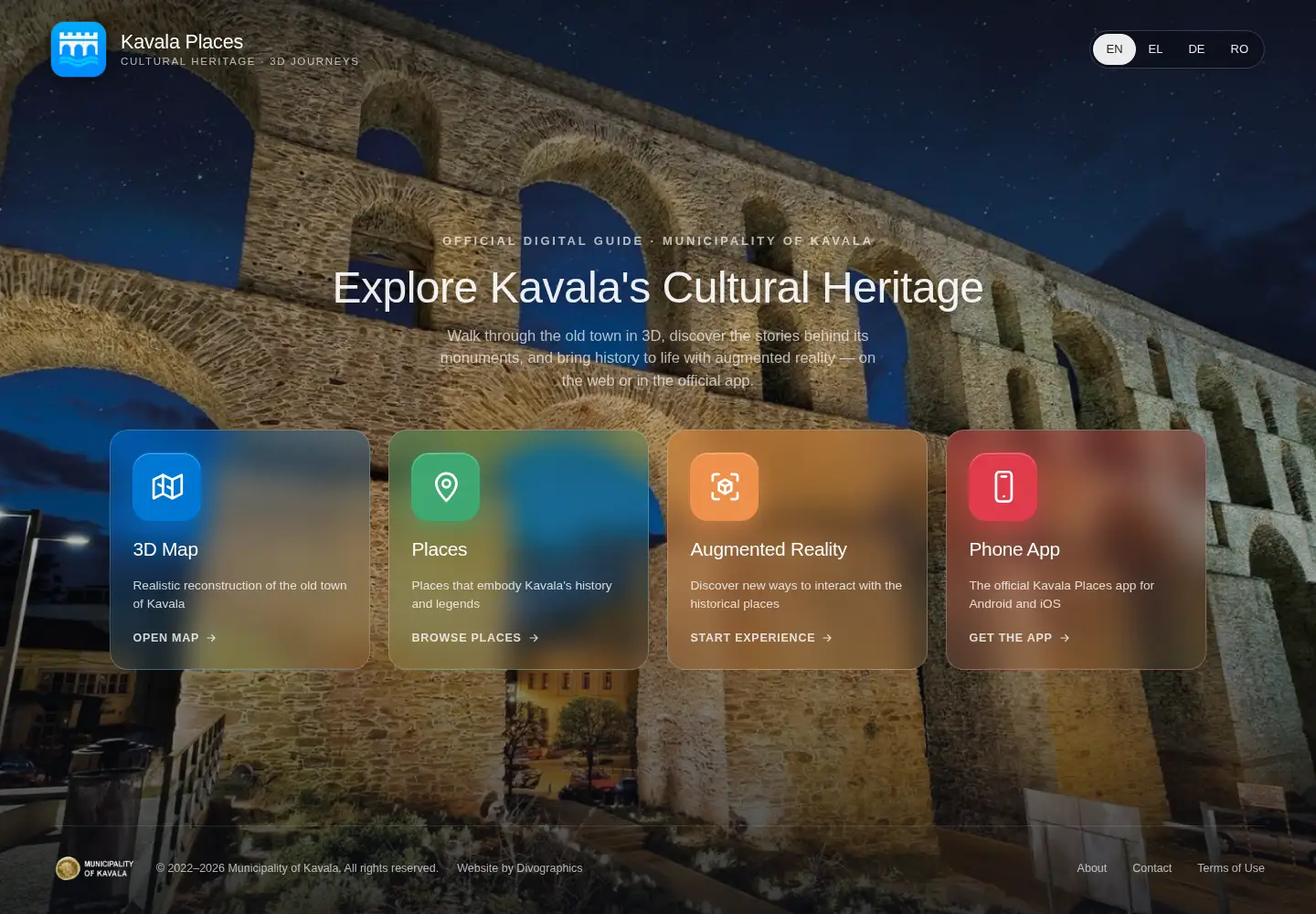Image resolution: width=1316 pixels, height=914 pixels.
Task: Open the OPEN MAP link
Action: [175, 638]
